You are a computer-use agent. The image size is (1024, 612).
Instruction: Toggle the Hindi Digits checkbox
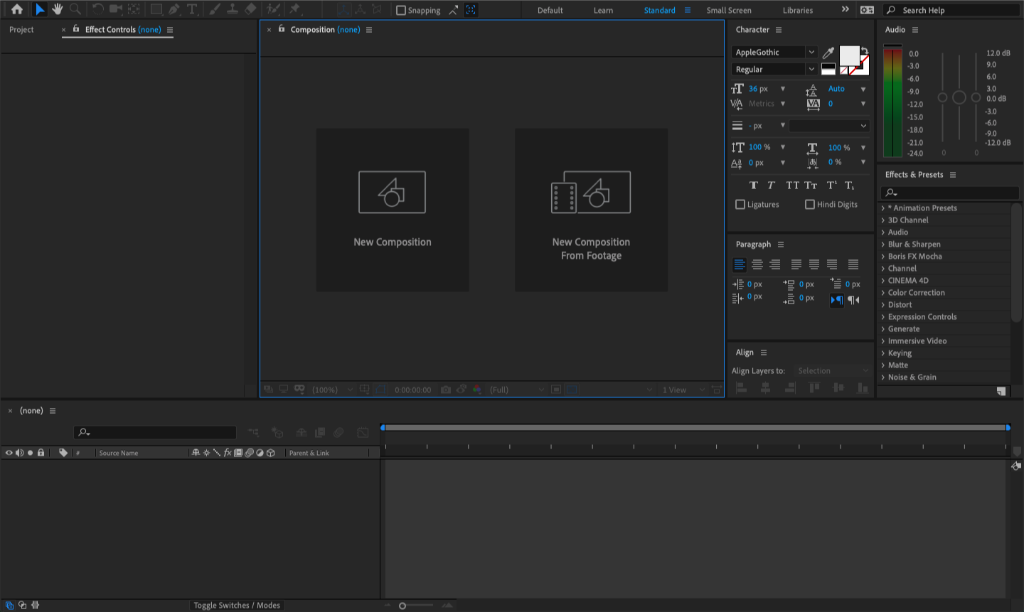pos(810,204)
